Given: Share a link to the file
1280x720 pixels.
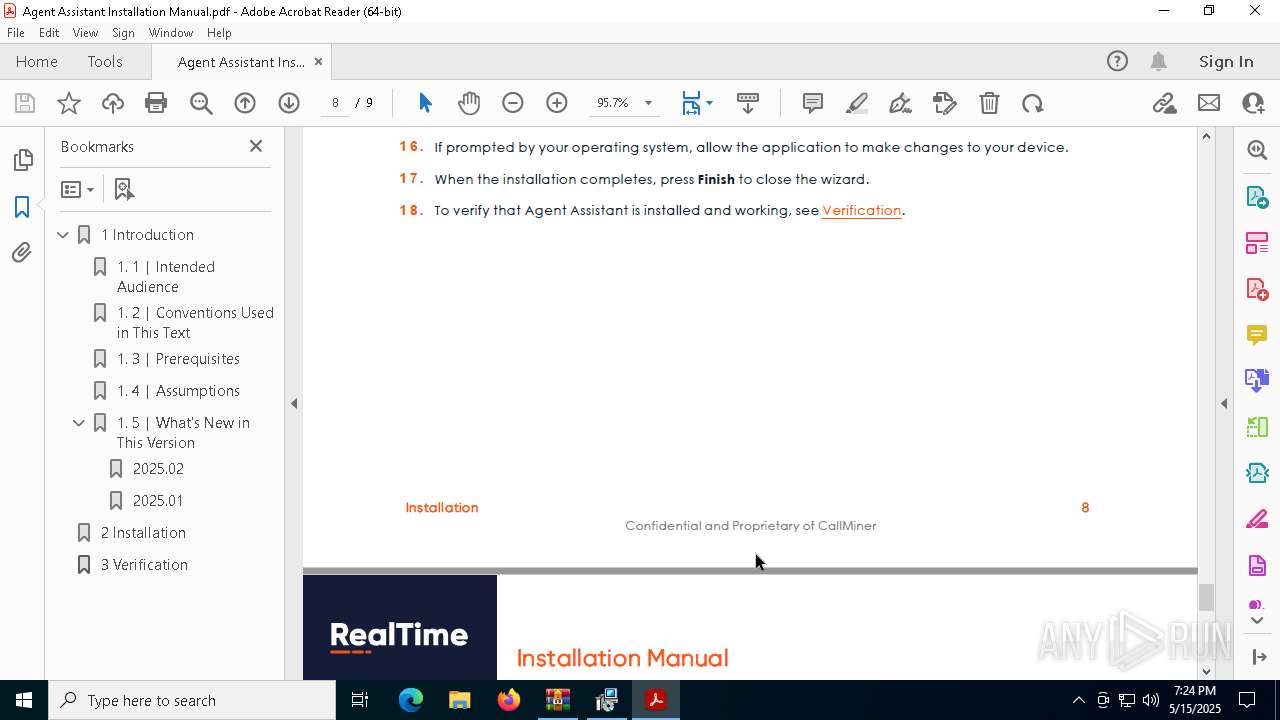Looking at the screenshot, I should pyautogui.click(x=1165, y=103).
